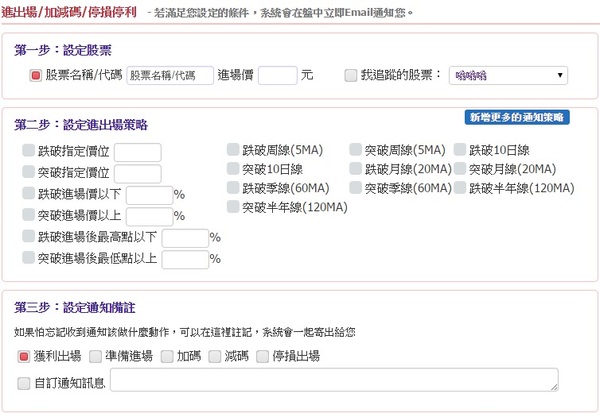Click the custom notification message textarea
600x413 pixels.
[333, 380]
